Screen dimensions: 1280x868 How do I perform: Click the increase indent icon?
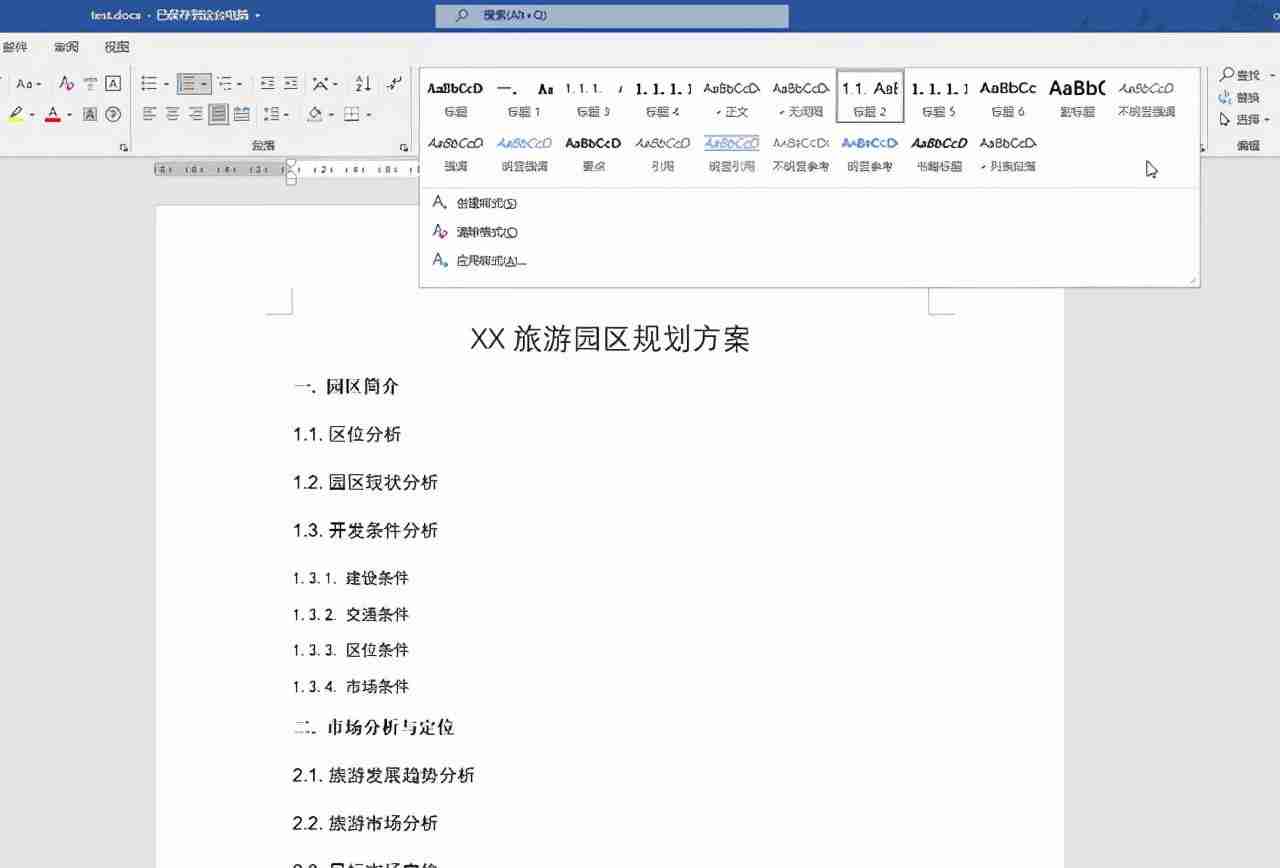coord(289,83)
